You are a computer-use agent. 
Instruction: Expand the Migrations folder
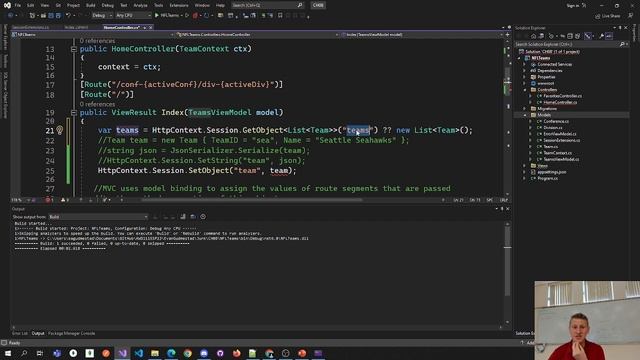(525, 109)
